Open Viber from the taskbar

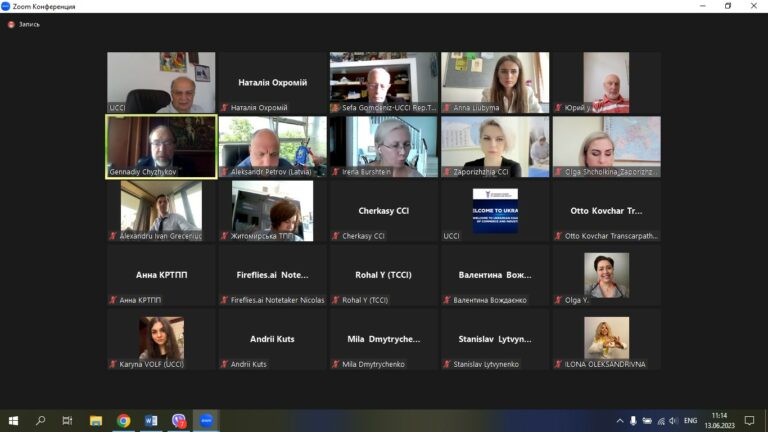(179, 421)
